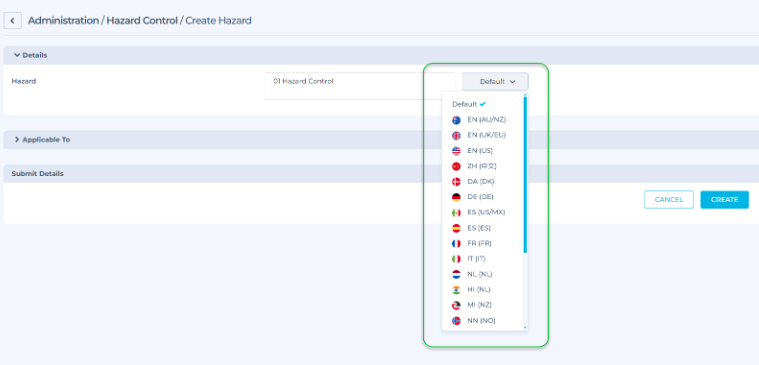Select NN (NO) Norwegian option
759x365 pixels.
(x=483, y=320)
